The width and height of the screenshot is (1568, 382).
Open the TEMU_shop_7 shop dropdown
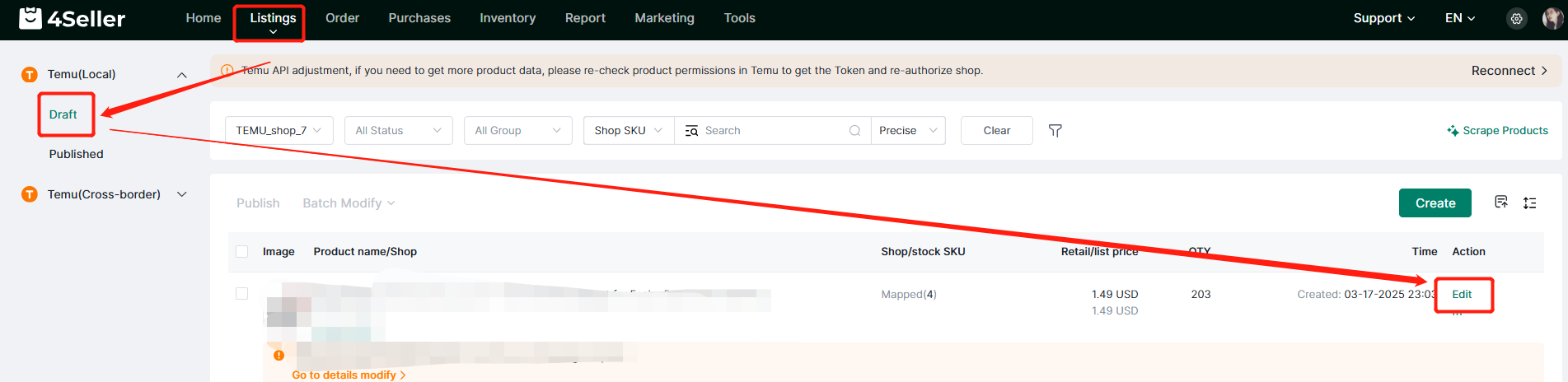(x=278, y=130)
